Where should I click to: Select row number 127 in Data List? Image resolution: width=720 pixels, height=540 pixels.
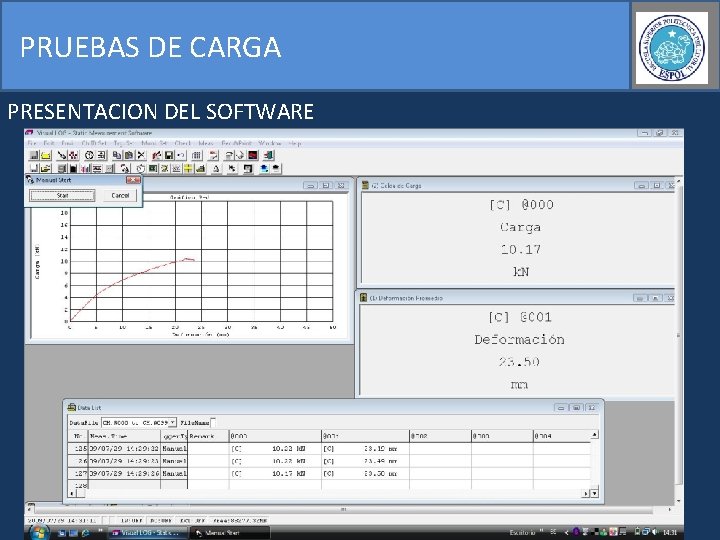78,473
